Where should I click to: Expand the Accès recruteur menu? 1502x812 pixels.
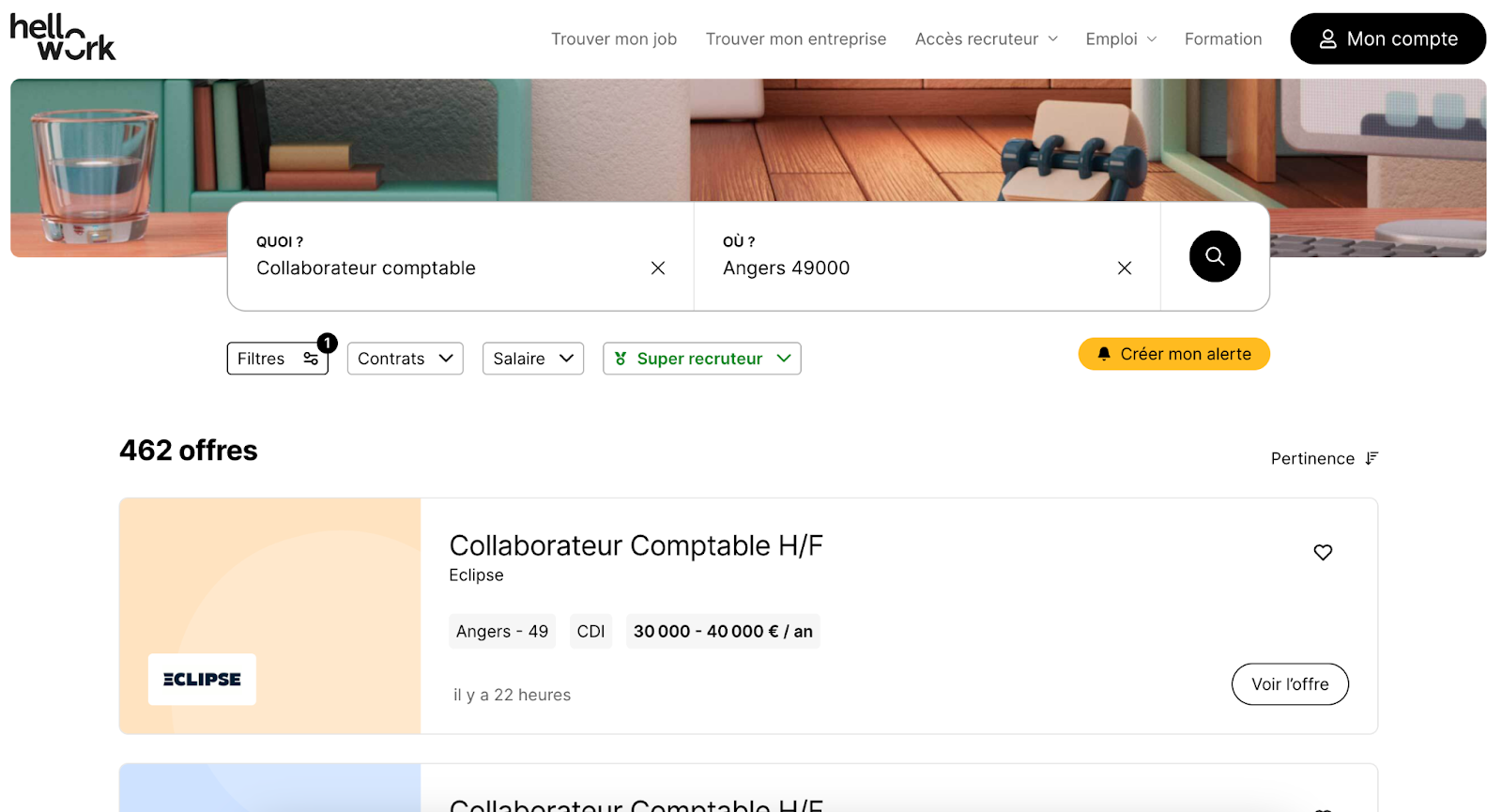click(x=986, y=39)
